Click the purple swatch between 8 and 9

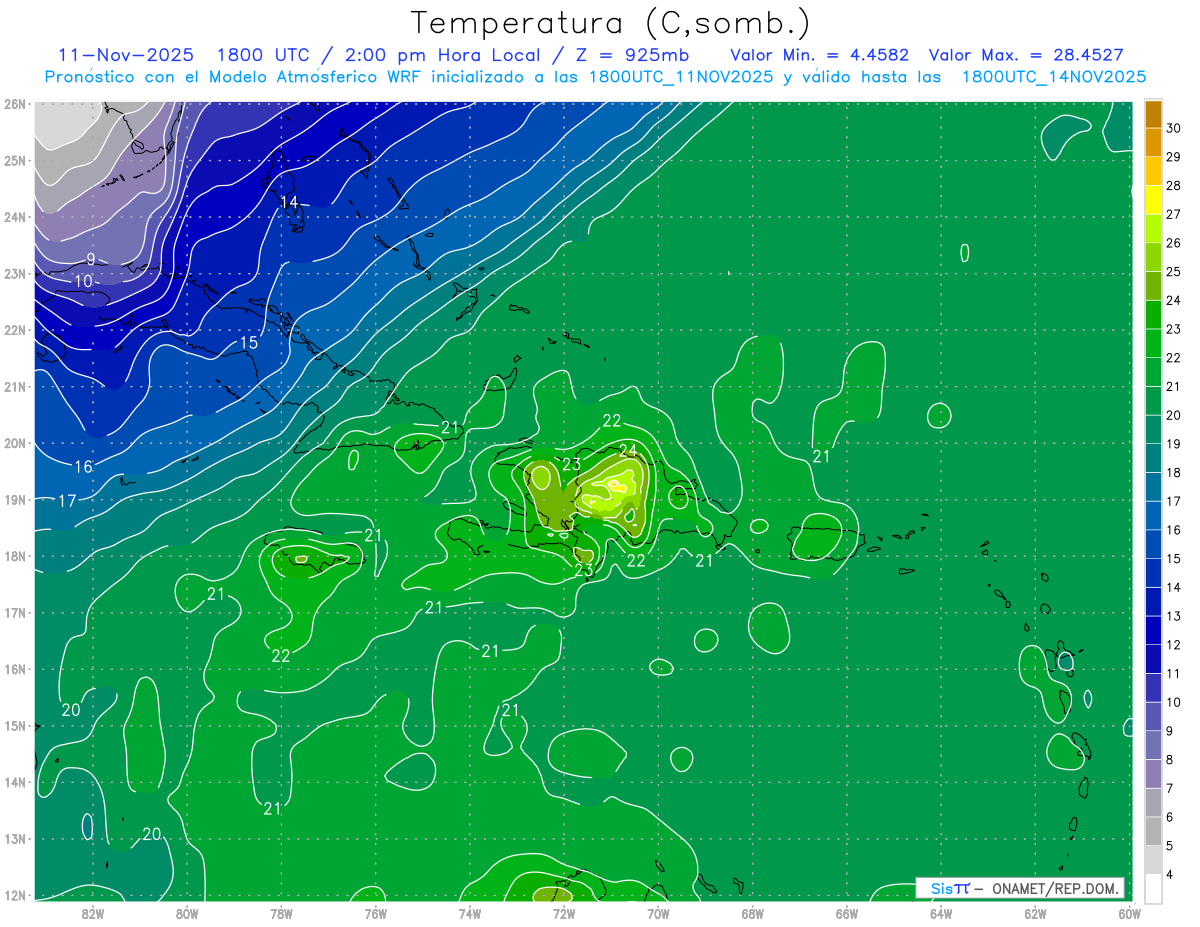click(x=1153, y=745)
